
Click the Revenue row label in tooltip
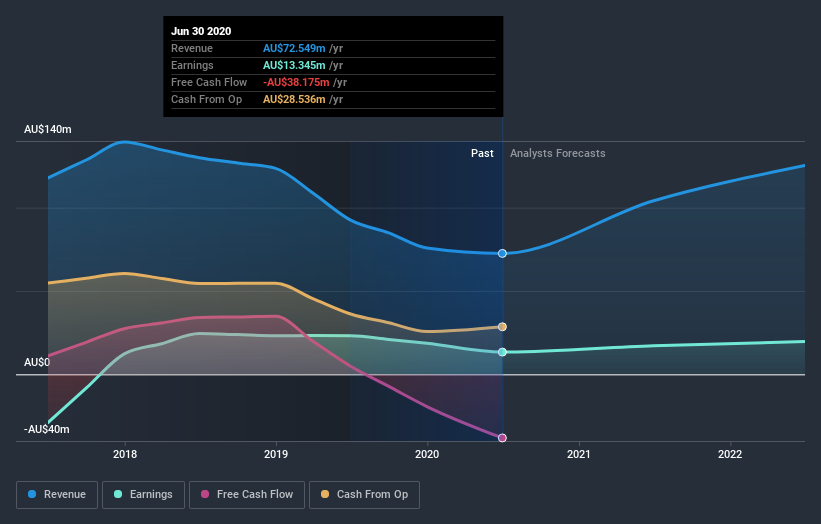(x=192, y=48)
